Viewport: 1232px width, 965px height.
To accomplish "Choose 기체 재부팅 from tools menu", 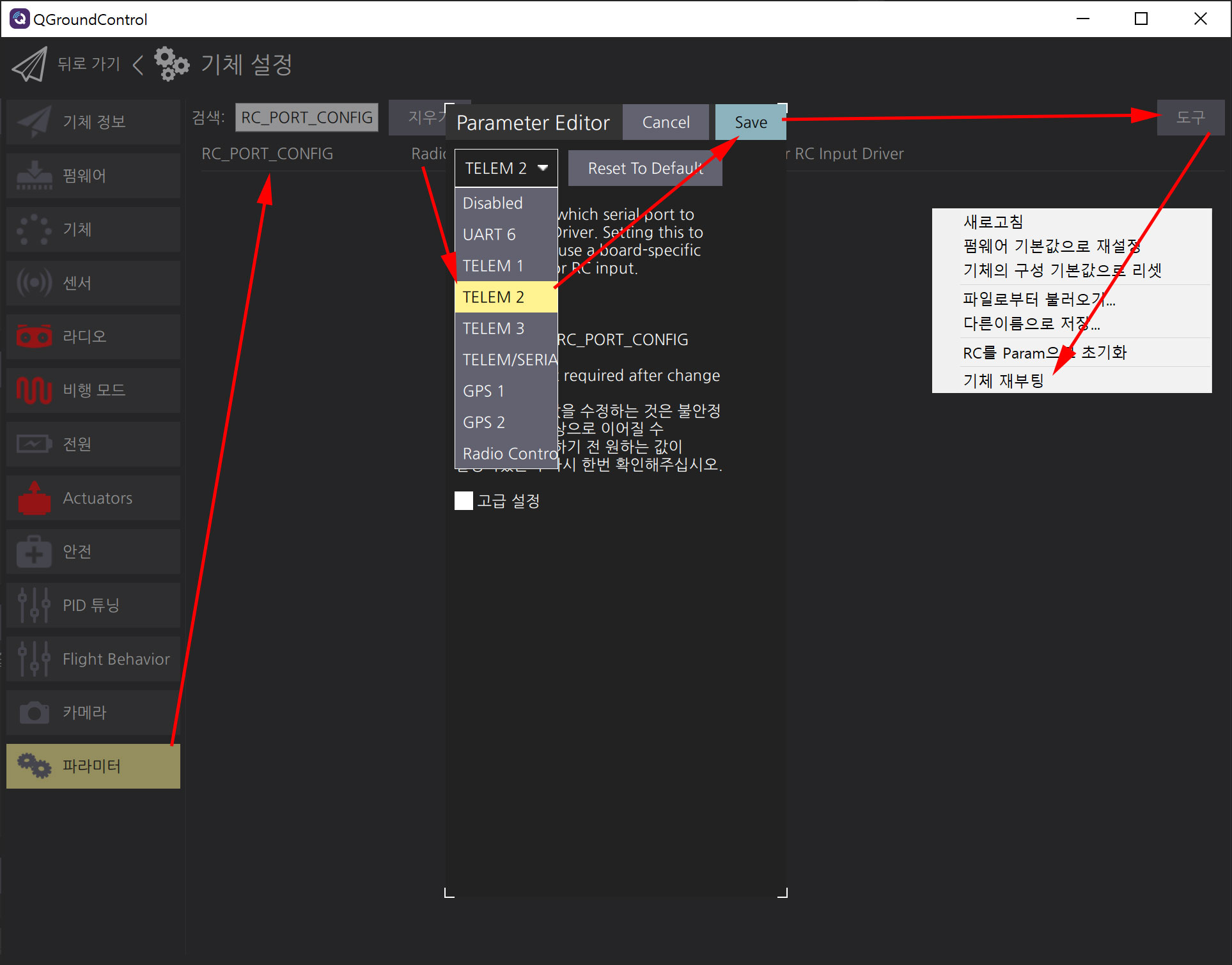I will point(1003,381).
